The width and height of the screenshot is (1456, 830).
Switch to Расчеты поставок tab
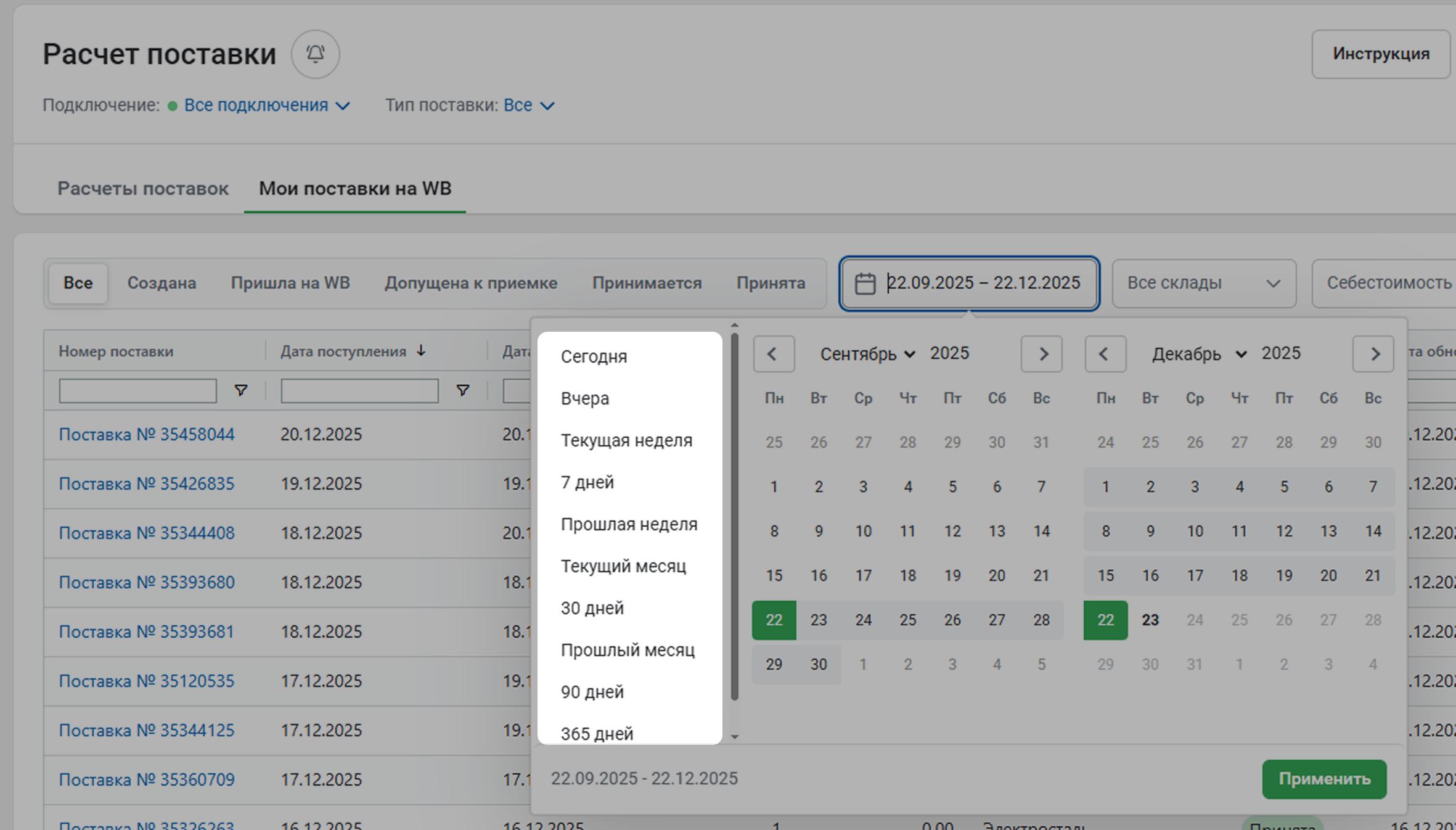(x=142, y=189)
